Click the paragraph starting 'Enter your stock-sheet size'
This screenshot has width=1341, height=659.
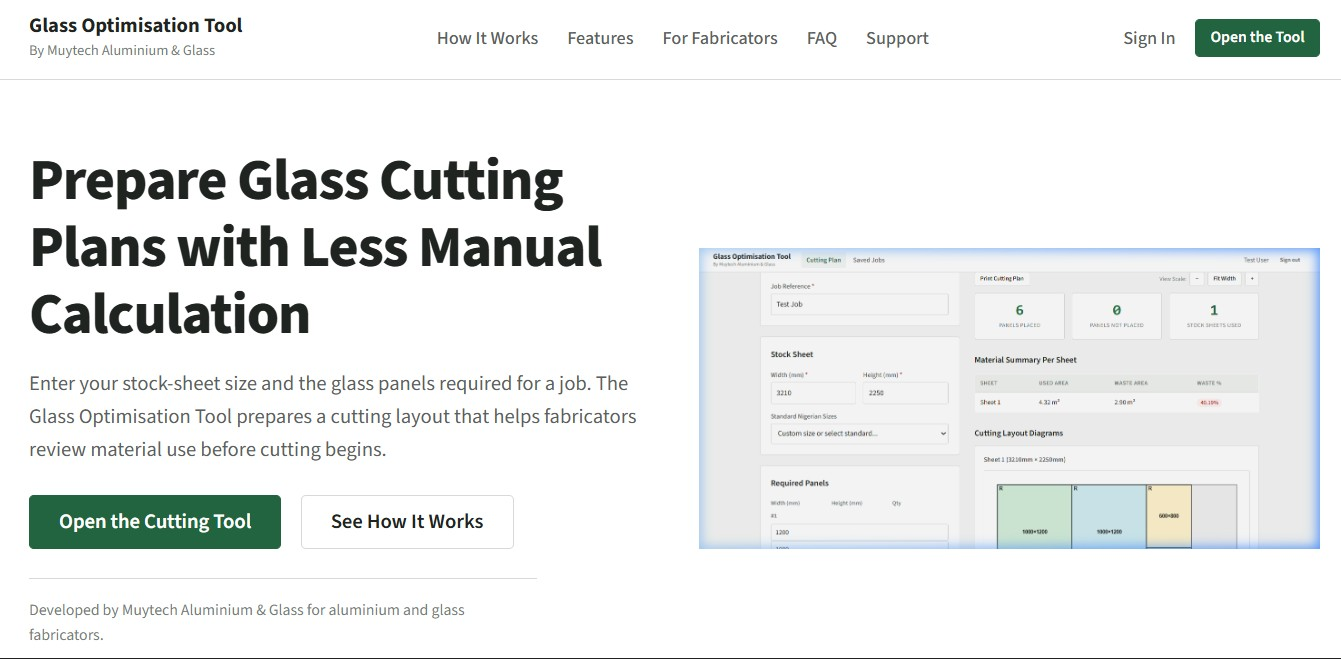[x=333, y=416]
